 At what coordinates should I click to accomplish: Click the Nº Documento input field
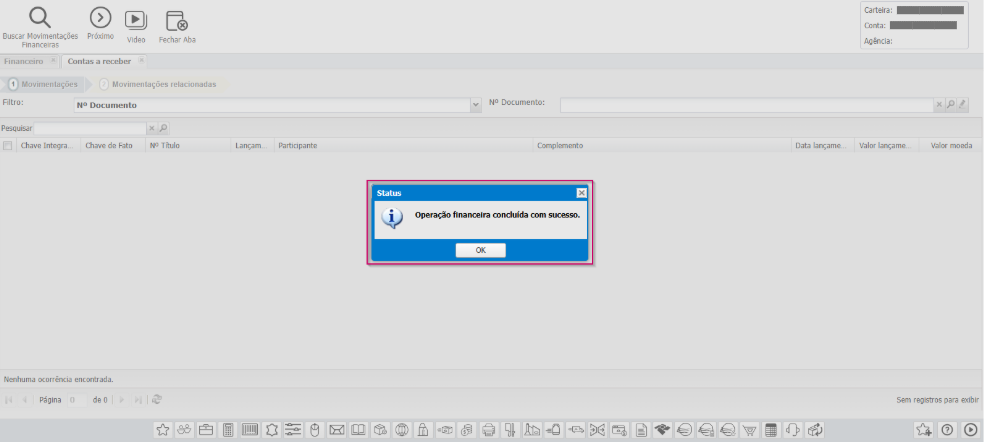click(745, 104)
